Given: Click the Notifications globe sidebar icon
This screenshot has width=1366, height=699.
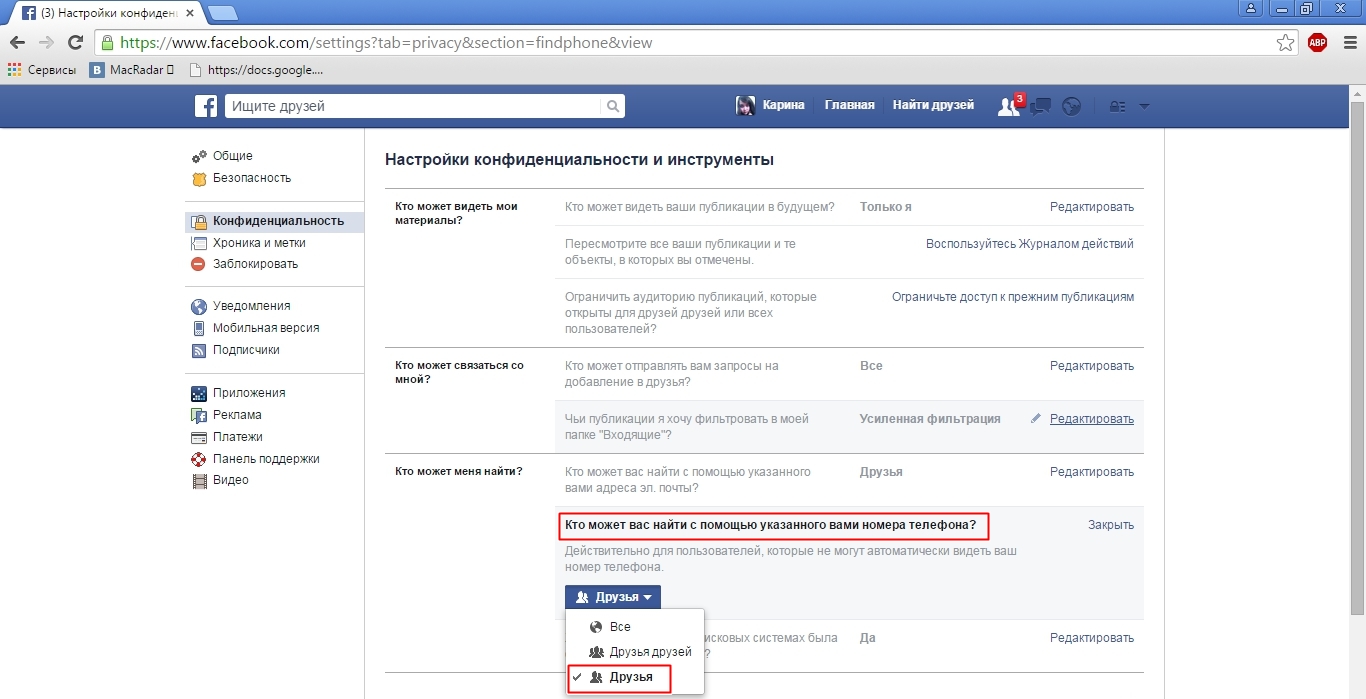Looking at the screenshot, I should tap(198, 306).
